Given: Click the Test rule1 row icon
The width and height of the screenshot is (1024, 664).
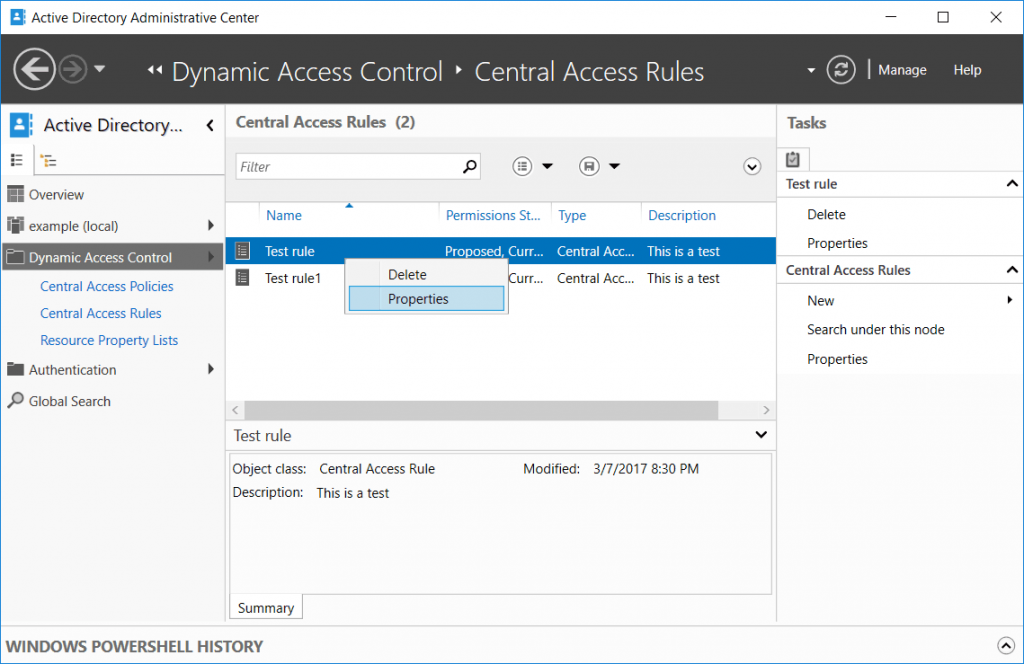Looking at the screenshot, I should coord(242,278).
